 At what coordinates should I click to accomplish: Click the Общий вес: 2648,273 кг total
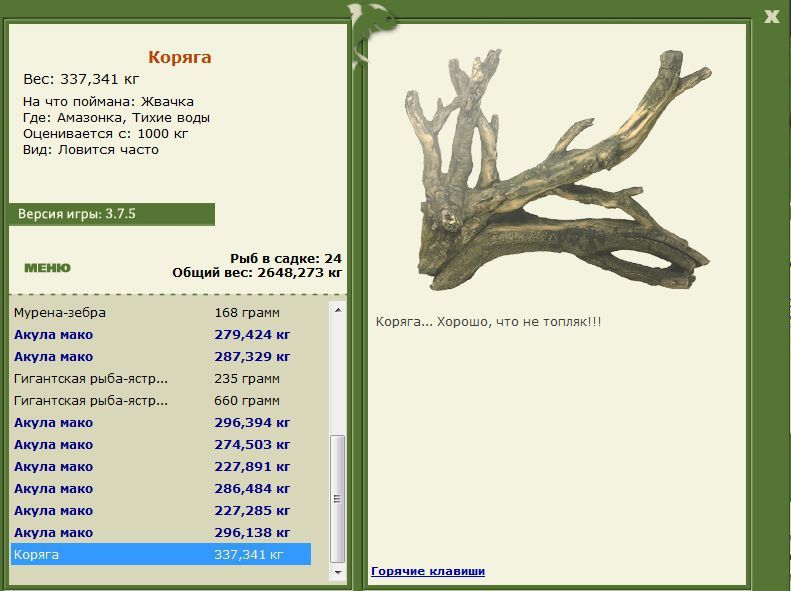pos(257,273)
